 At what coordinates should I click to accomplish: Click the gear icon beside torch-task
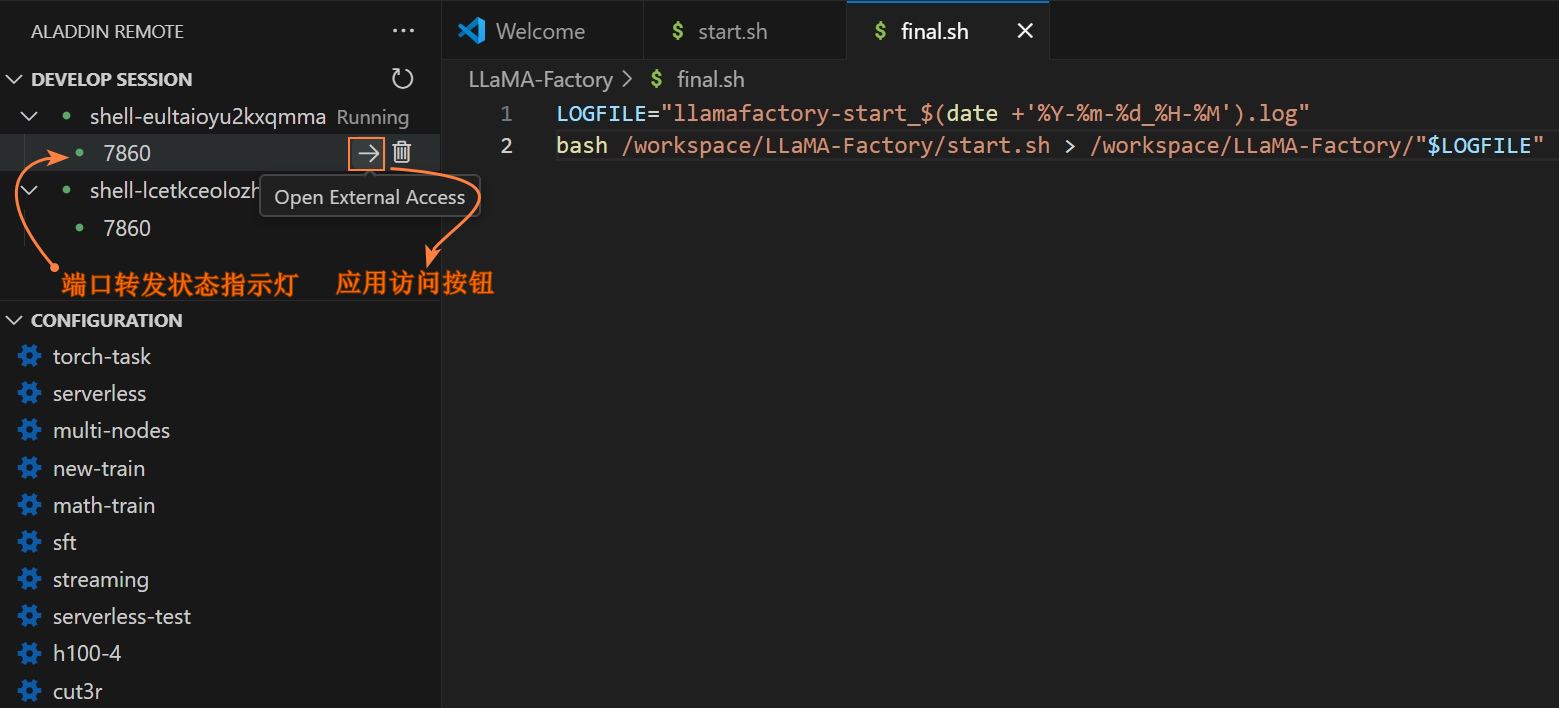[x=30, y=357]
